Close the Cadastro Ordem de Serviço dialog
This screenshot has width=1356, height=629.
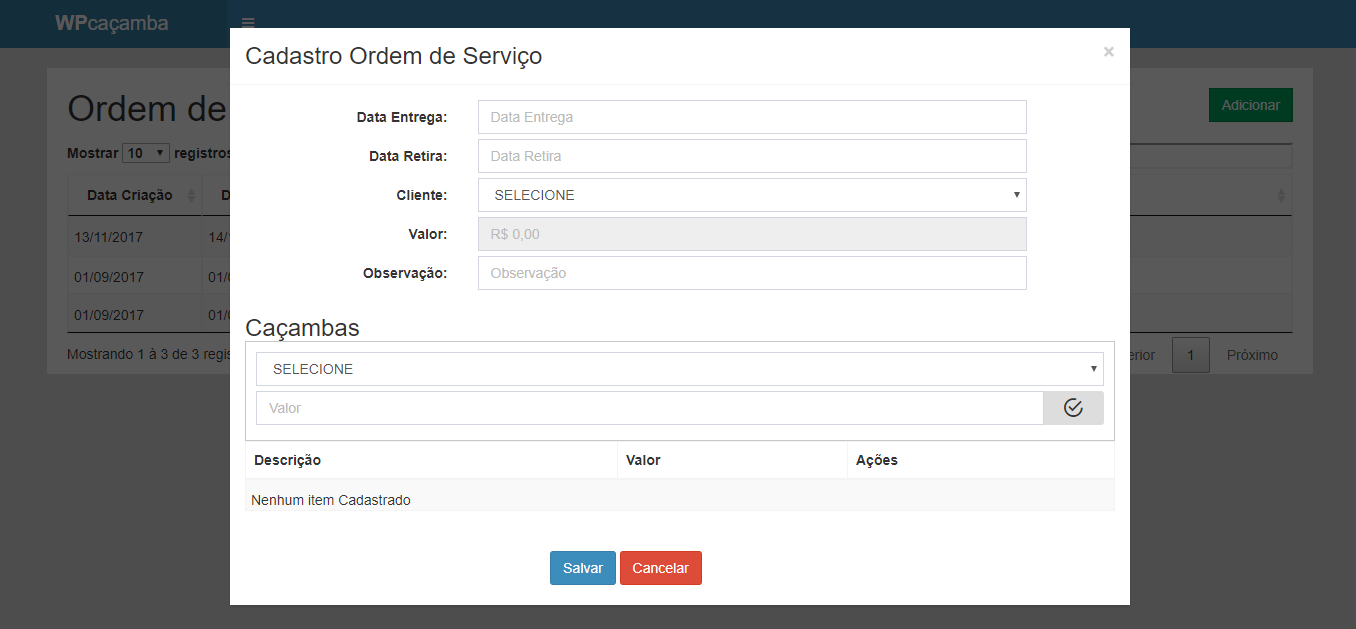click(x=1108, y=52)
